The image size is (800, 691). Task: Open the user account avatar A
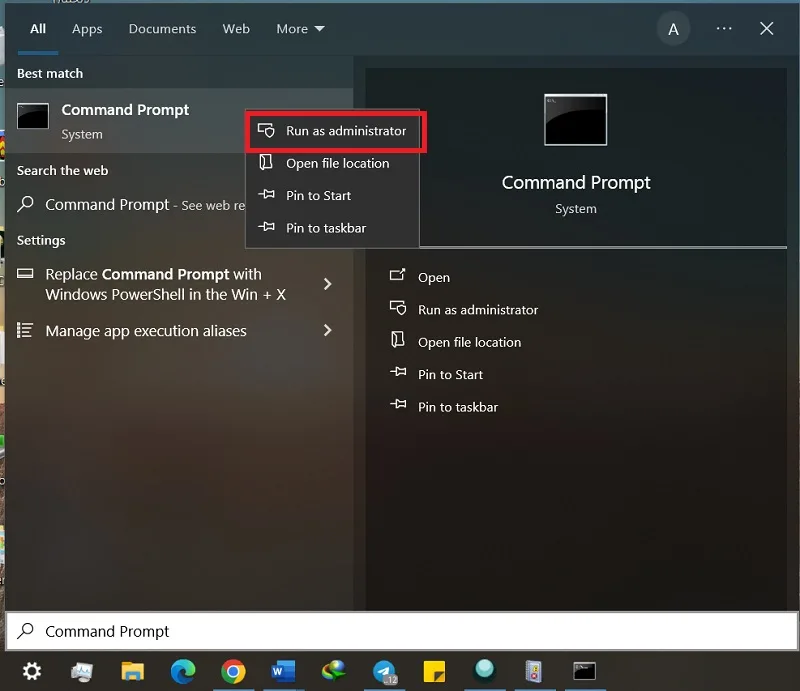[x=673, y=29]
